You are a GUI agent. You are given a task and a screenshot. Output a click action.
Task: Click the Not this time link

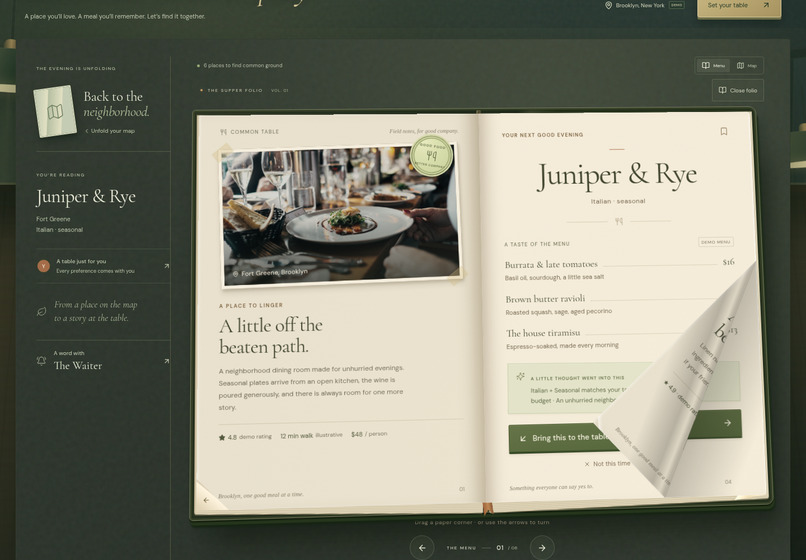607,464
